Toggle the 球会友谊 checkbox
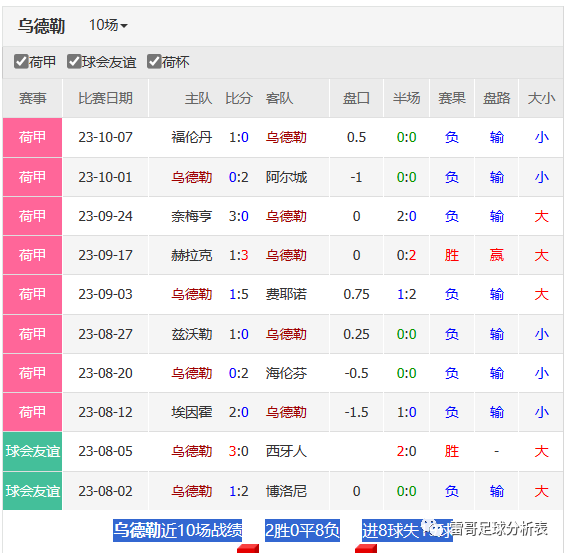 74,62
